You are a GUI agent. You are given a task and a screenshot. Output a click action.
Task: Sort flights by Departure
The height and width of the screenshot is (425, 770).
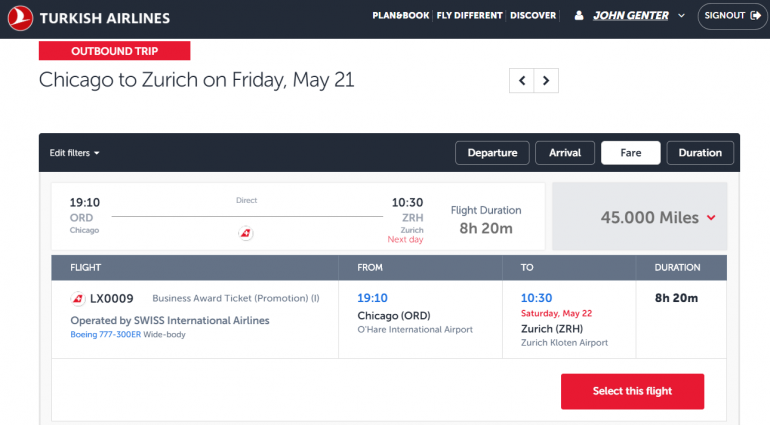click(492, 153)
